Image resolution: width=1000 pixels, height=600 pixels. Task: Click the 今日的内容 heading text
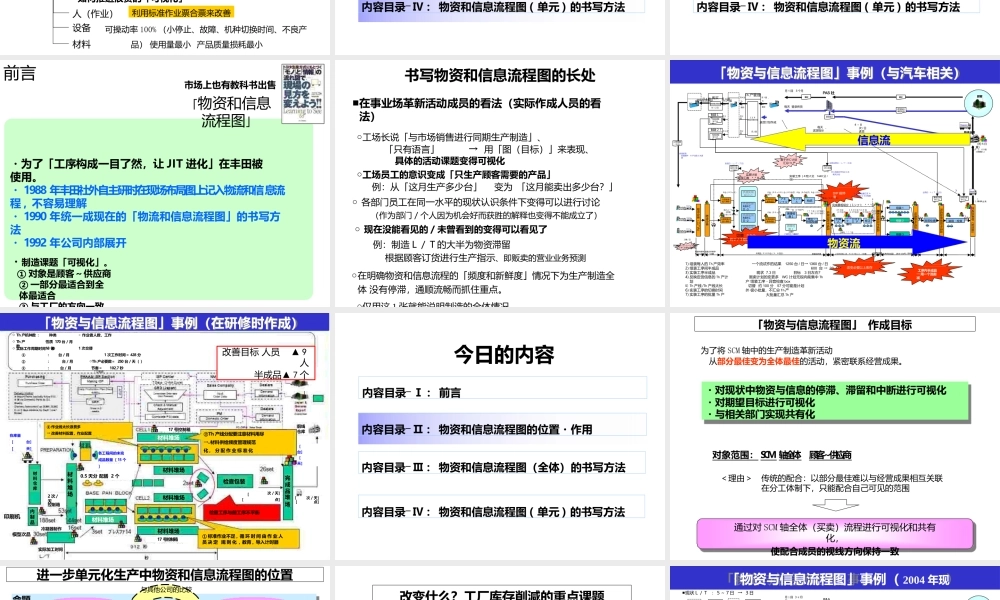[x=504, y=355]
